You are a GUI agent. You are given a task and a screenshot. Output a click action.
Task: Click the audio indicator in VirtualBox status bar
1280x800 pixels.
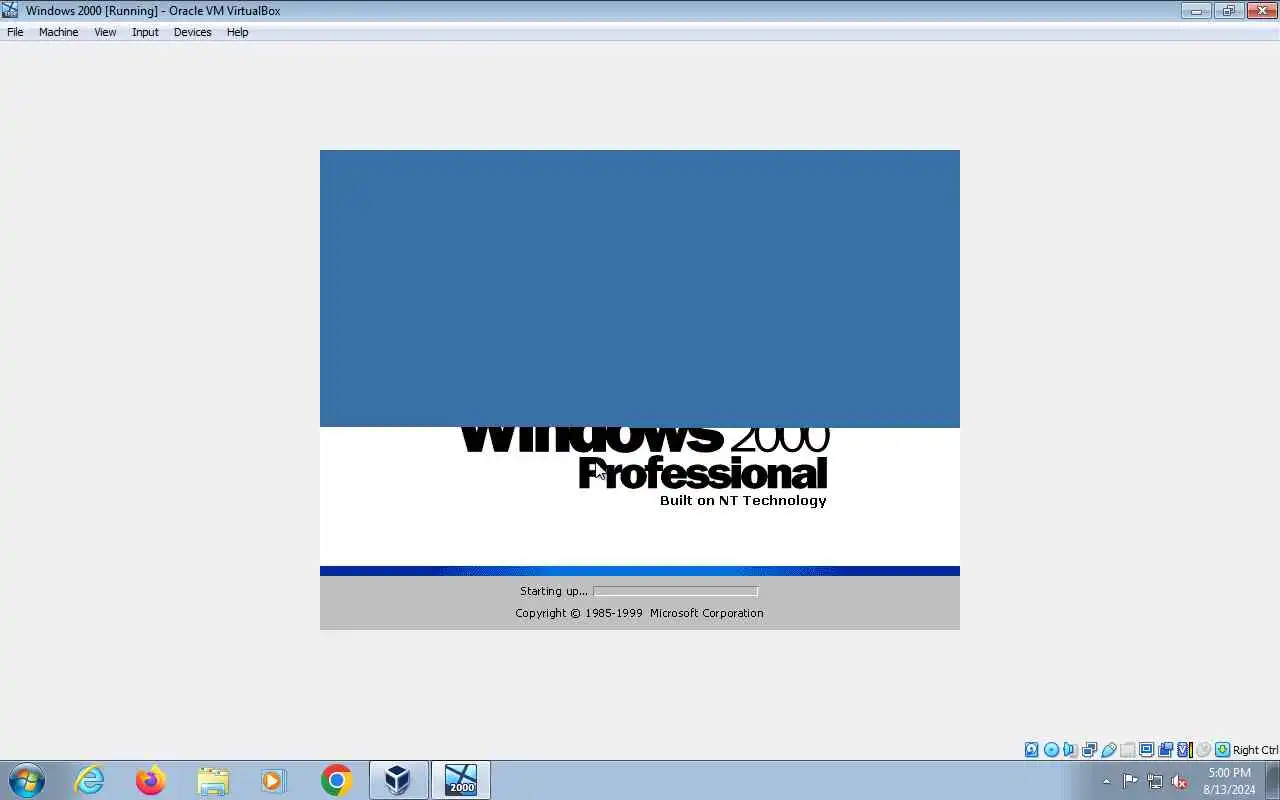click(1070, 750)
